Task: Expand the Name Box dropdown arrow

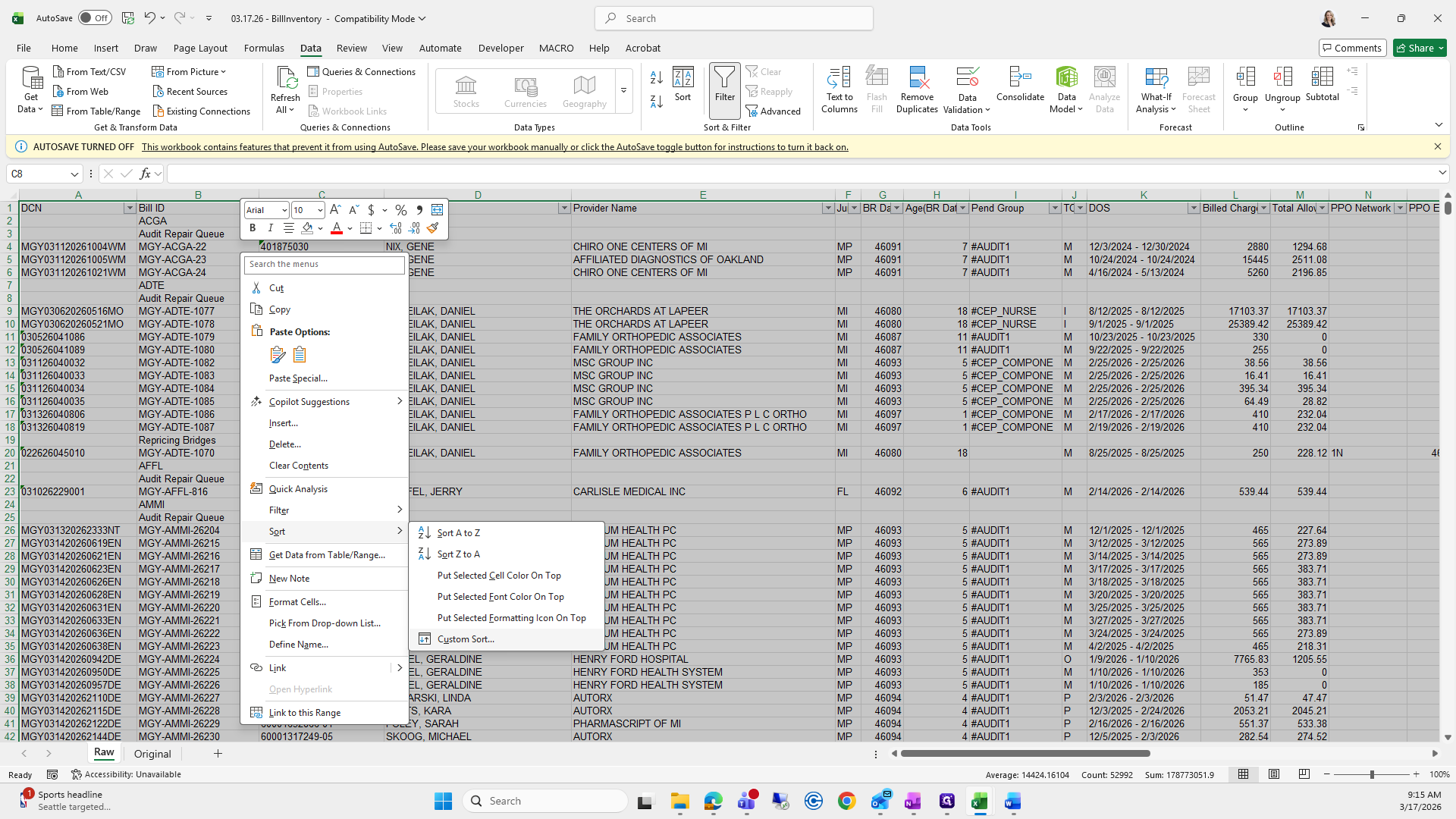Action: point(74,174)
